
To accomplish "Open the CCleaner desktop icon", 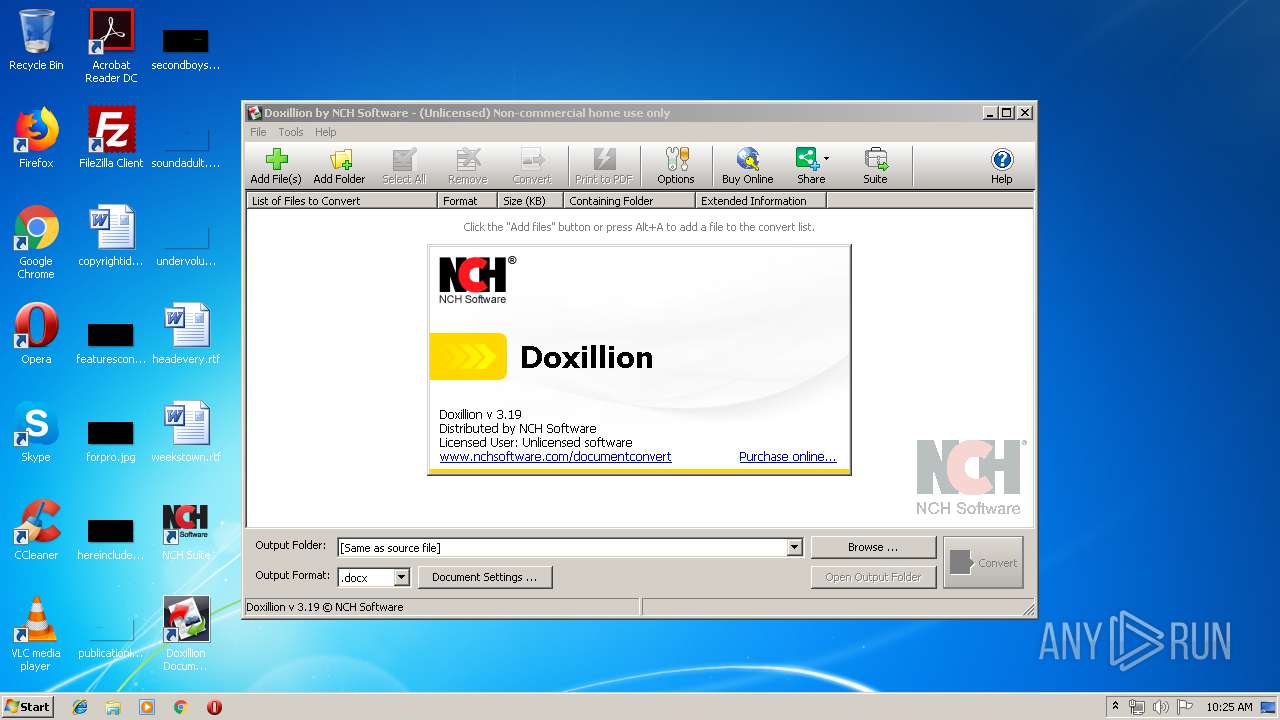I will point(36,530).
